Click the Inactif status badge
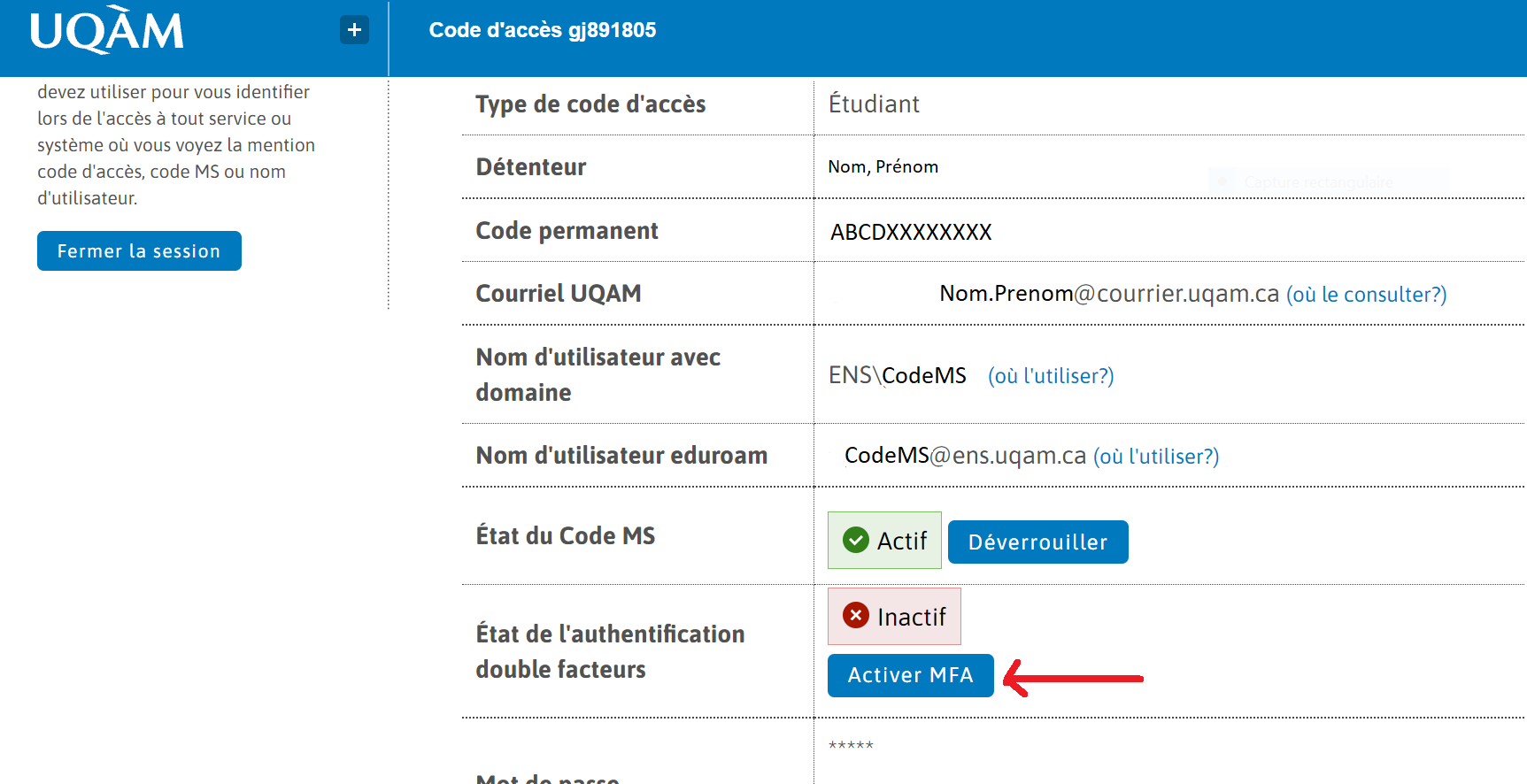Screen dimensions: 1527x784 click(x=894, y=616)
